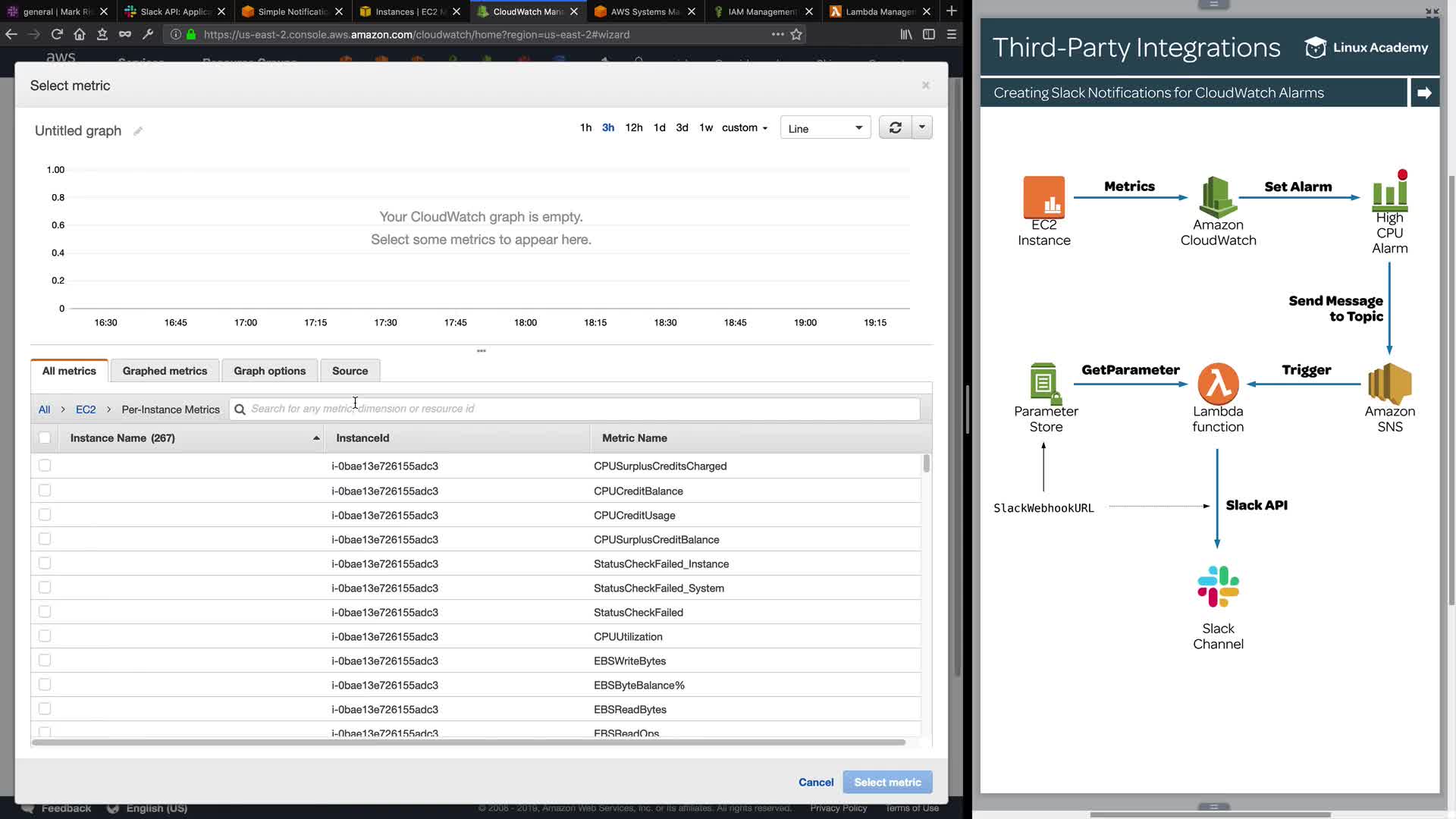This screenshot has width=1456, height=819.
Task: Open the Graph options tab
Action: coord(269,371)
